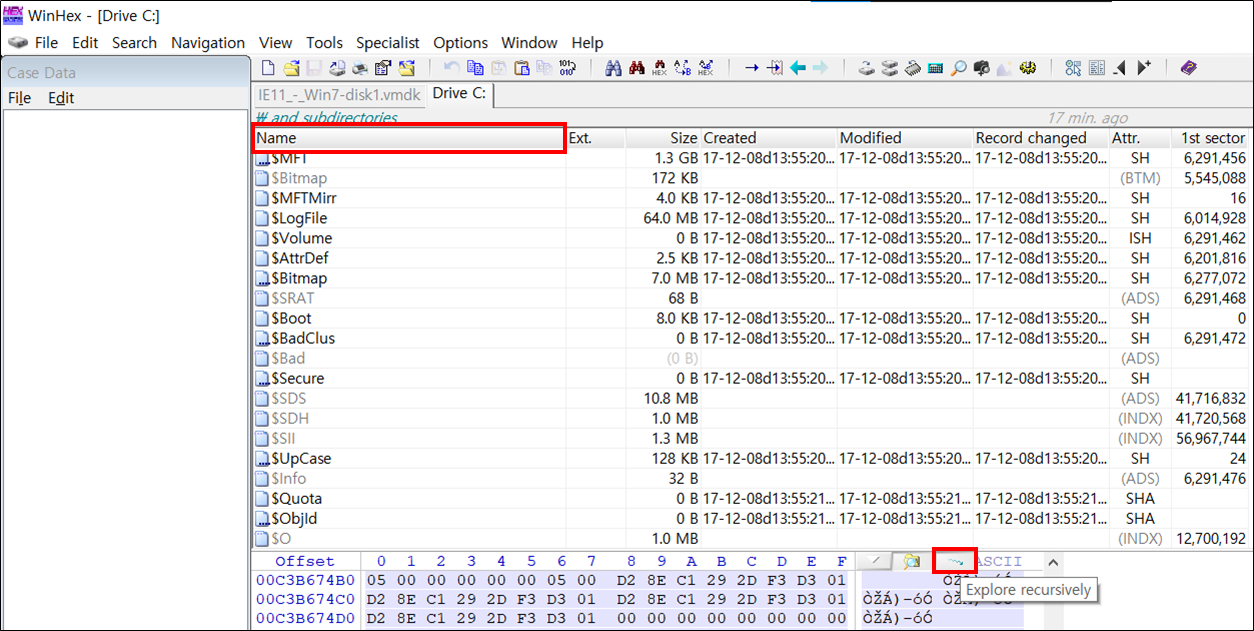Click the Open Disk drive icon
Viewport: 1254px width, 631px height.
pos(866,68)
